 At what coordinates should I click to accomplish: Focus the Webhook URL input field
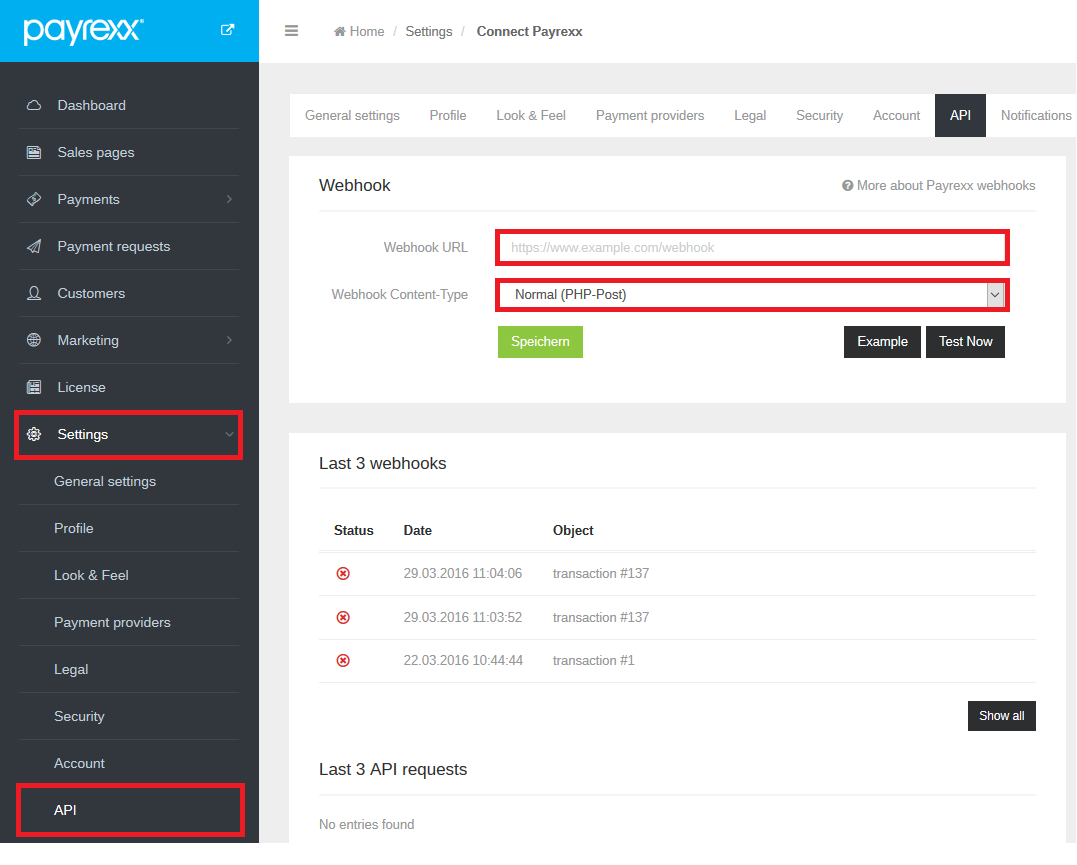pyautogui.click(x=751, y=247)
